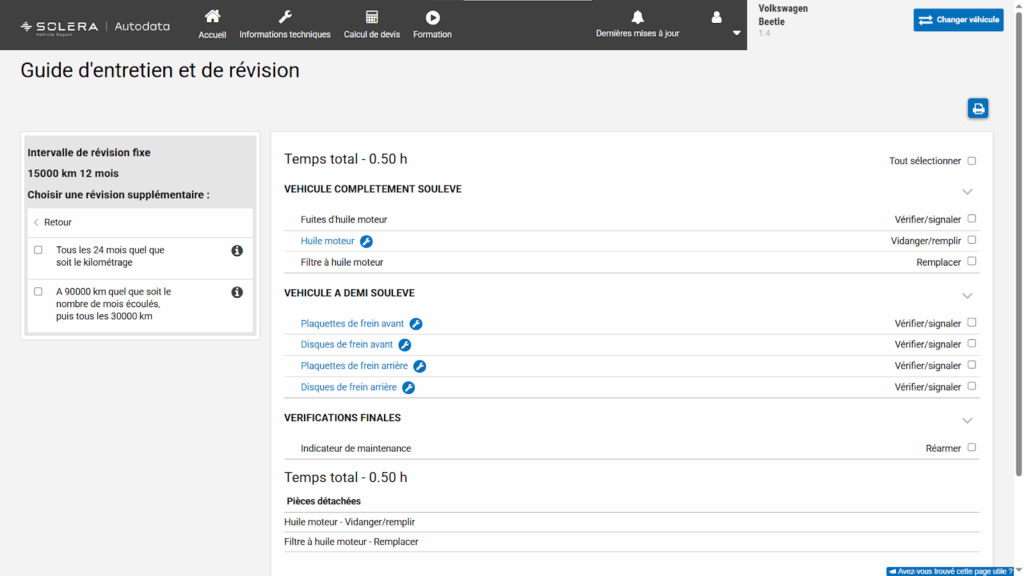
Task: Click the Changer véhicule button
Action: [958, 20]
